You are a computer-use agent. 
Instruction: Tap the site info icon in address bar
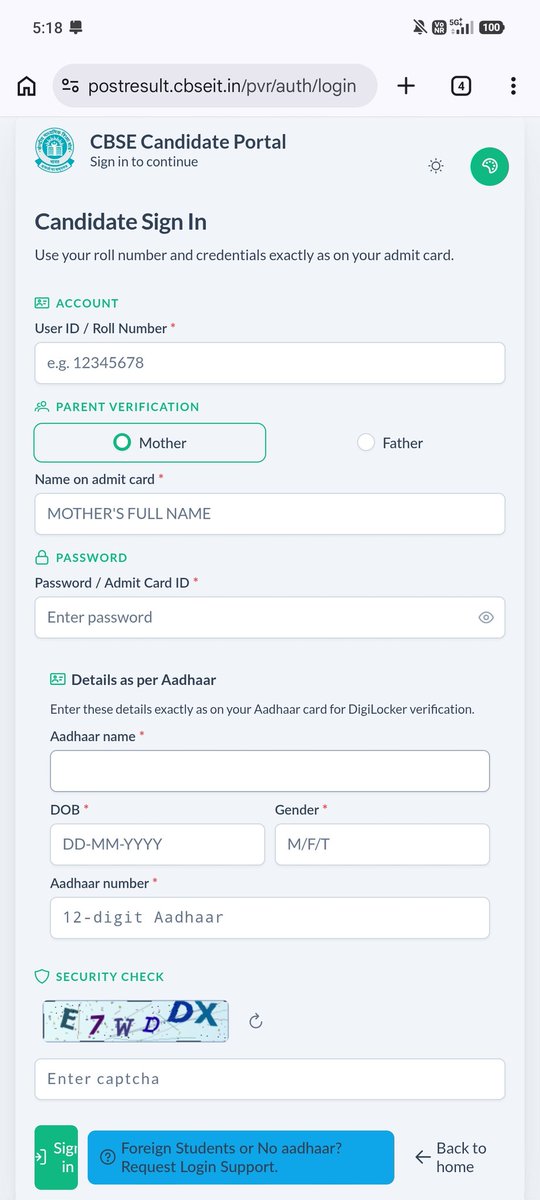pos(69,86)
